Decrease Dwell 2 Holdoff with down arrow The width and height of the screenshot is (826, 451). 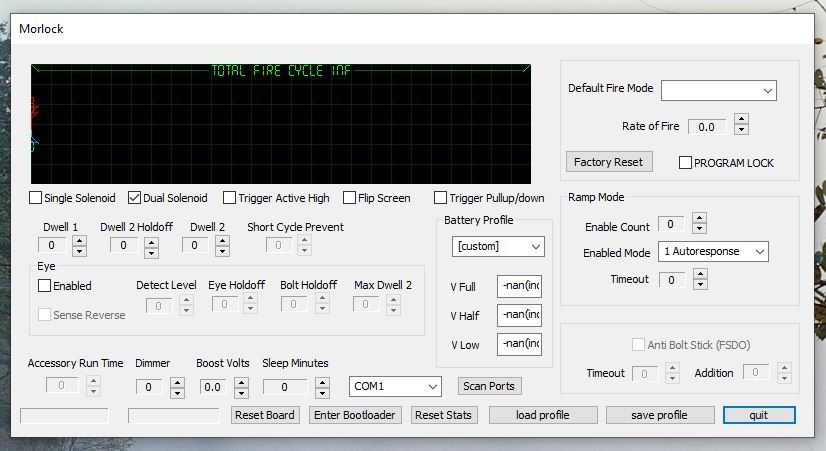point(152,252)
